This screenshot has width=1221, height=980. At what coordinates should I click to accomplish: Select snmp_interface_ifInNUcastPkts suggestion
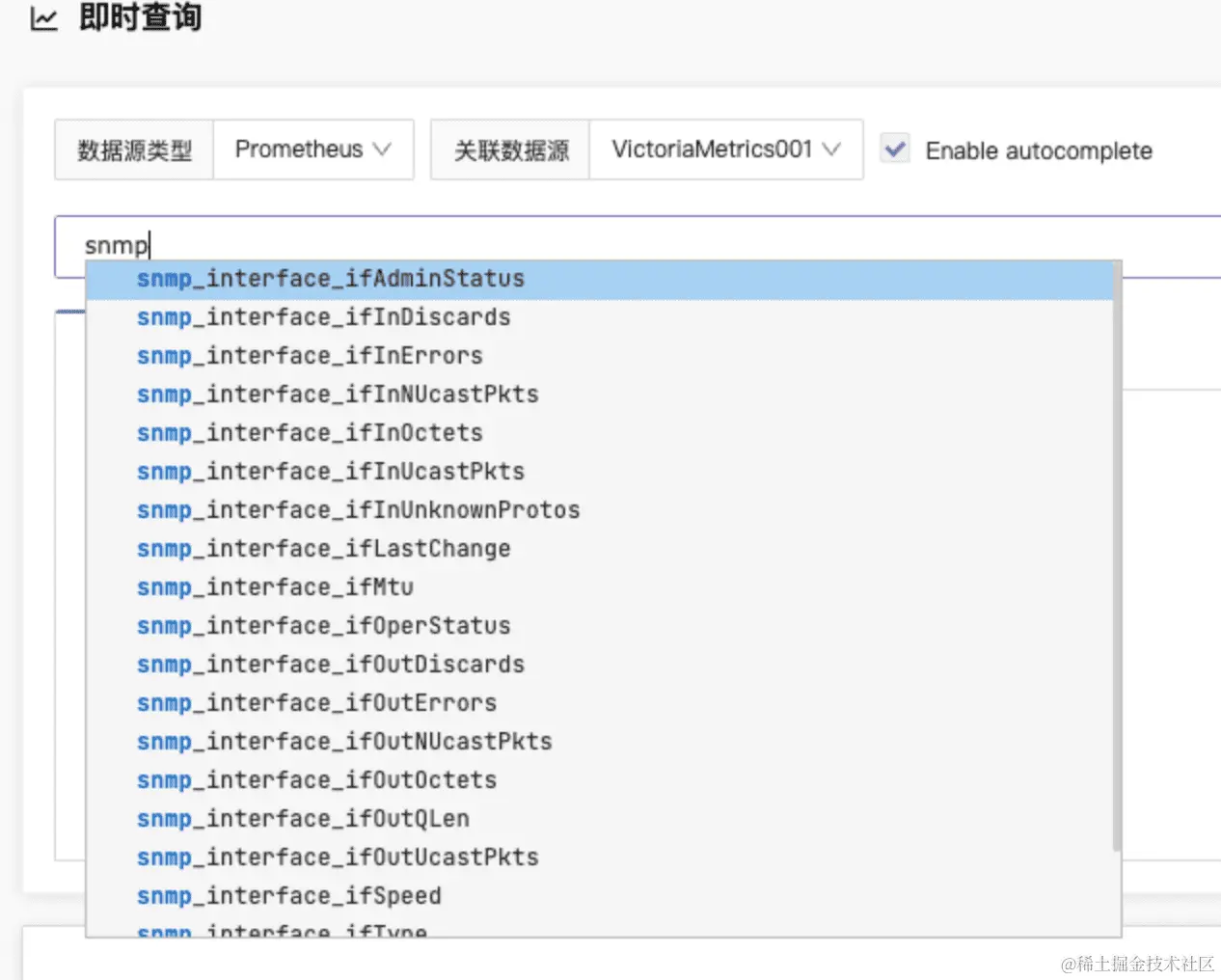pyautogui.click(x=599, y=395)
